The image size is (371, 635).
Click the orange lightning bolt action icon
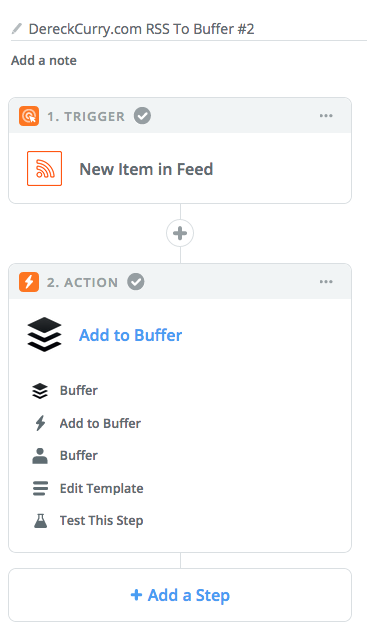click(29, 282)
